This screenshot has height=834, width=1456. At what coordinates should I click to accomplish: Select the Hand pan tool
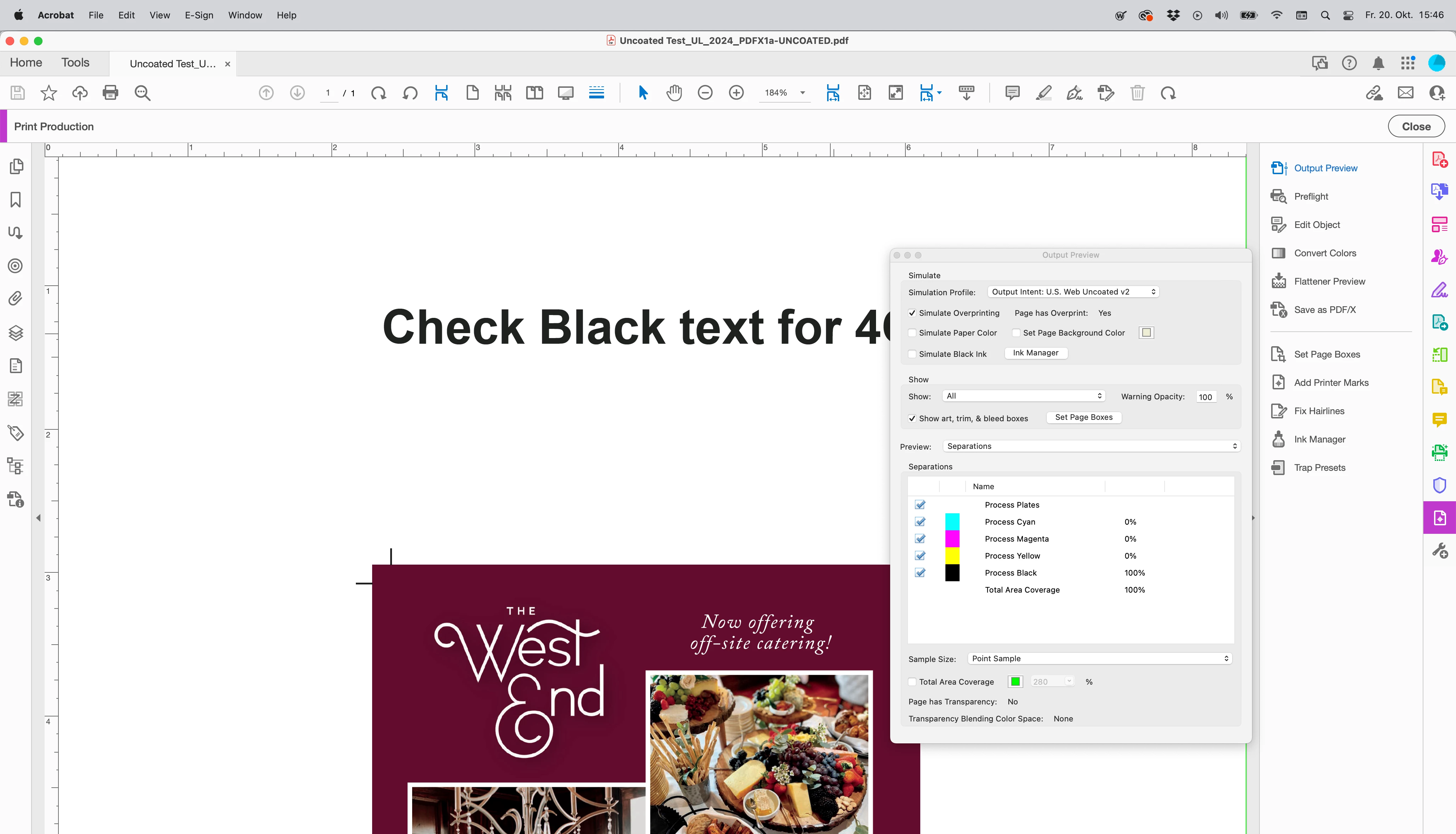click(x=674, y=93)
